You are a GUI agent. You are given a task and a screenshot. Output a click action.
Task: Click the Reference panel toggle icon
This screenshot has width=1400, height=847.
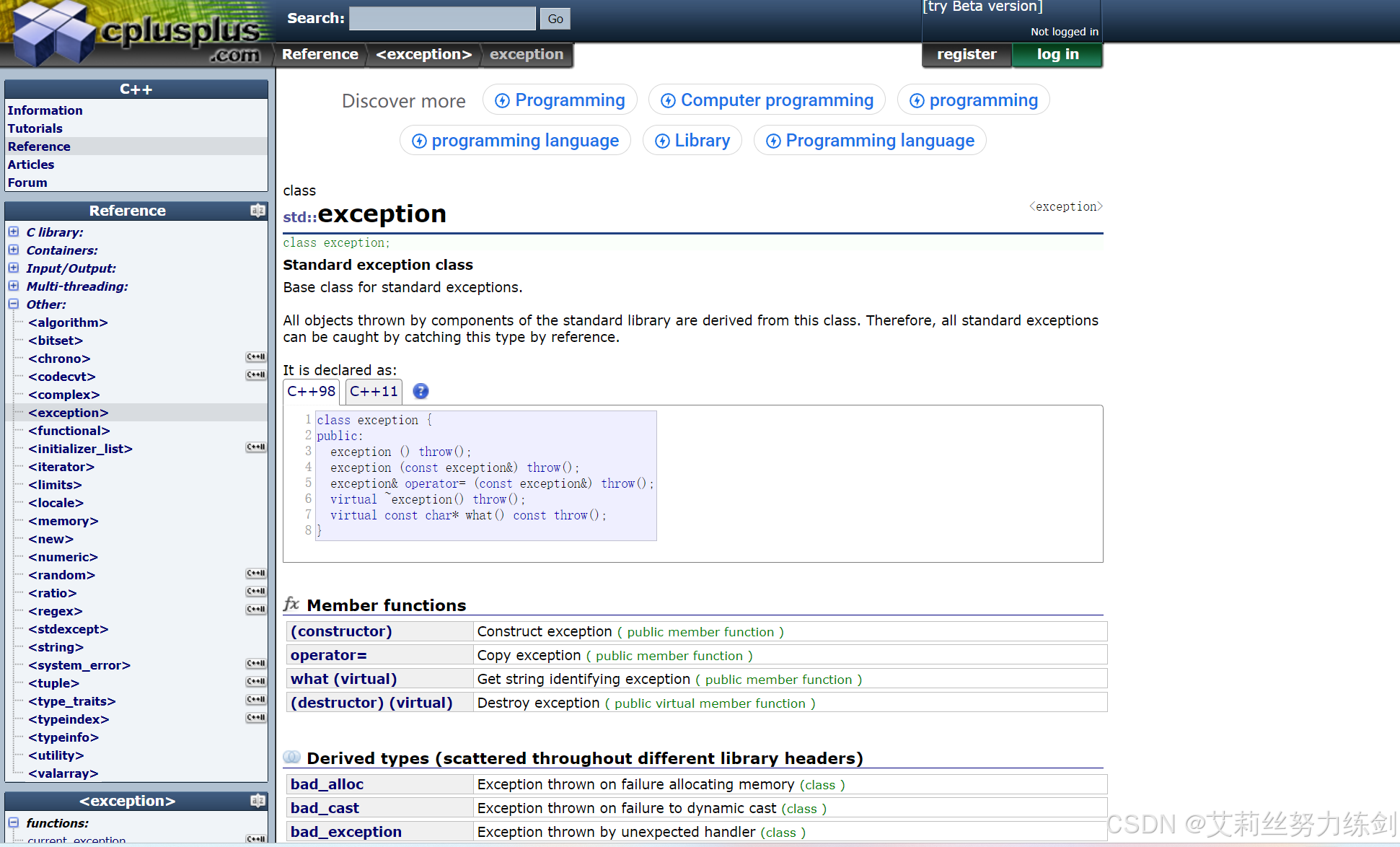click(257, 211)
